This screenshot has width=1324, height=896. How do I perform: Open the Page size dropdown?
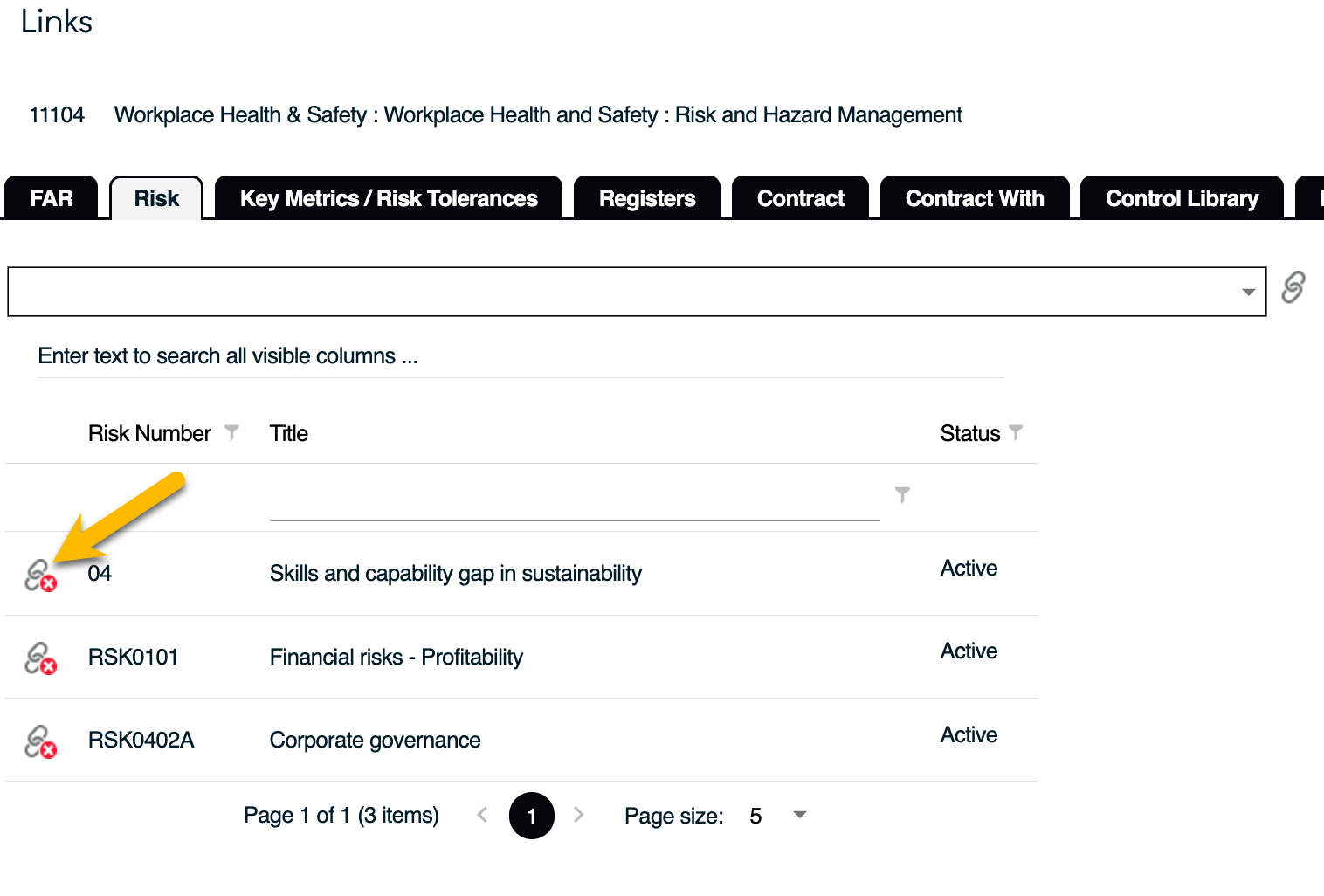[x=799, y=815]
